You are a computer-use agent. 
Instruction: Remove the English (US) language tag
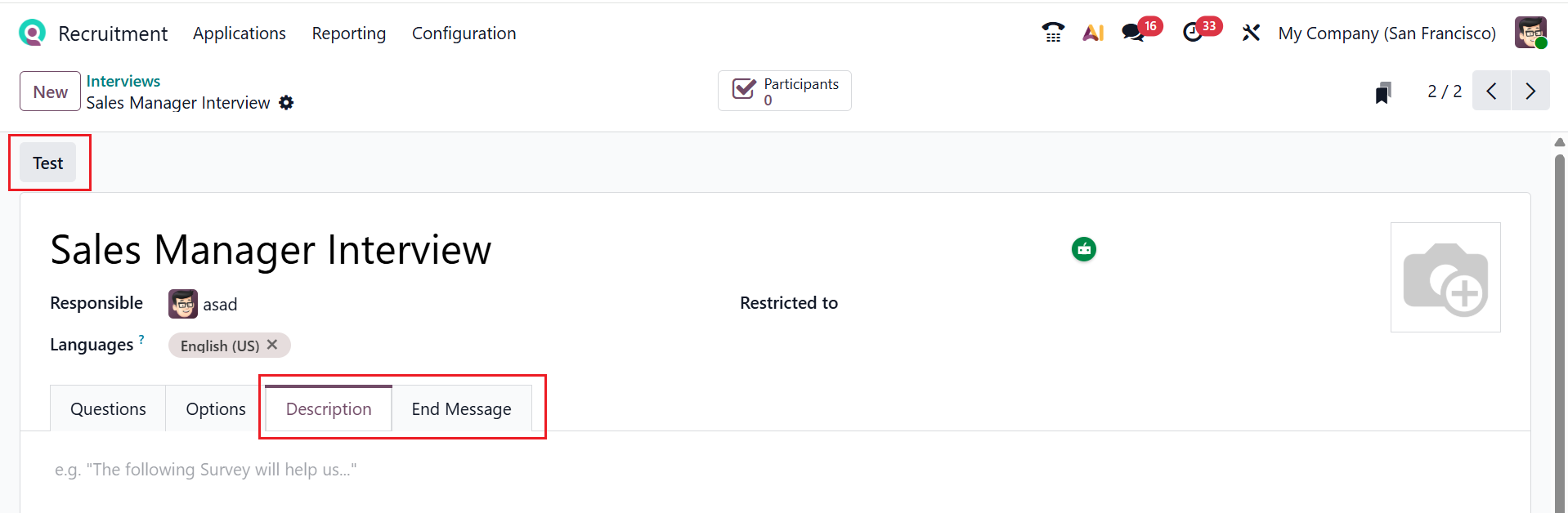click(x=272, y=345)
